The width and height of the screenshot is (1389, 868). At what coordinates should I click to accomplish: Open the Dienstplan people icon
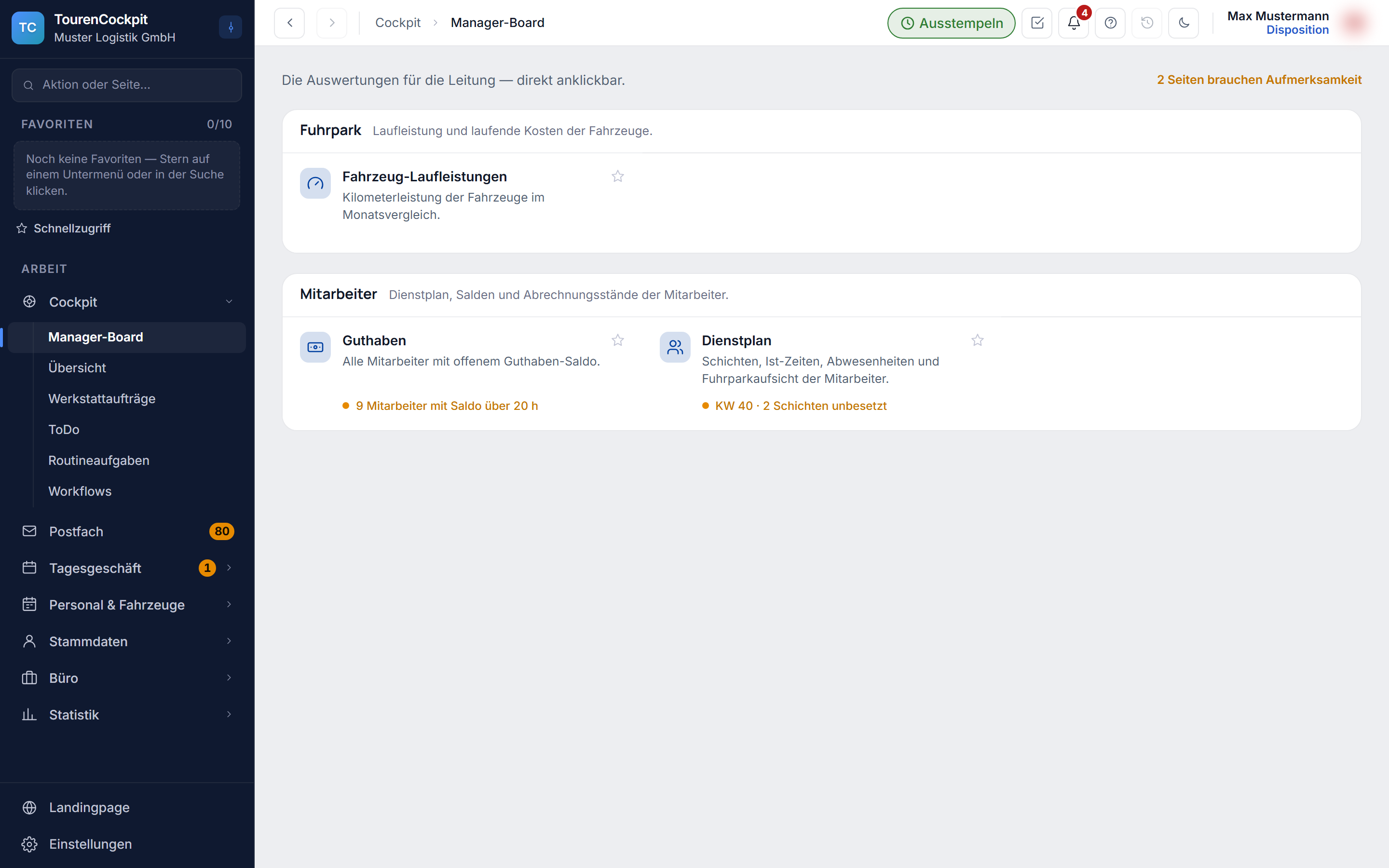[x=675, y=347]
